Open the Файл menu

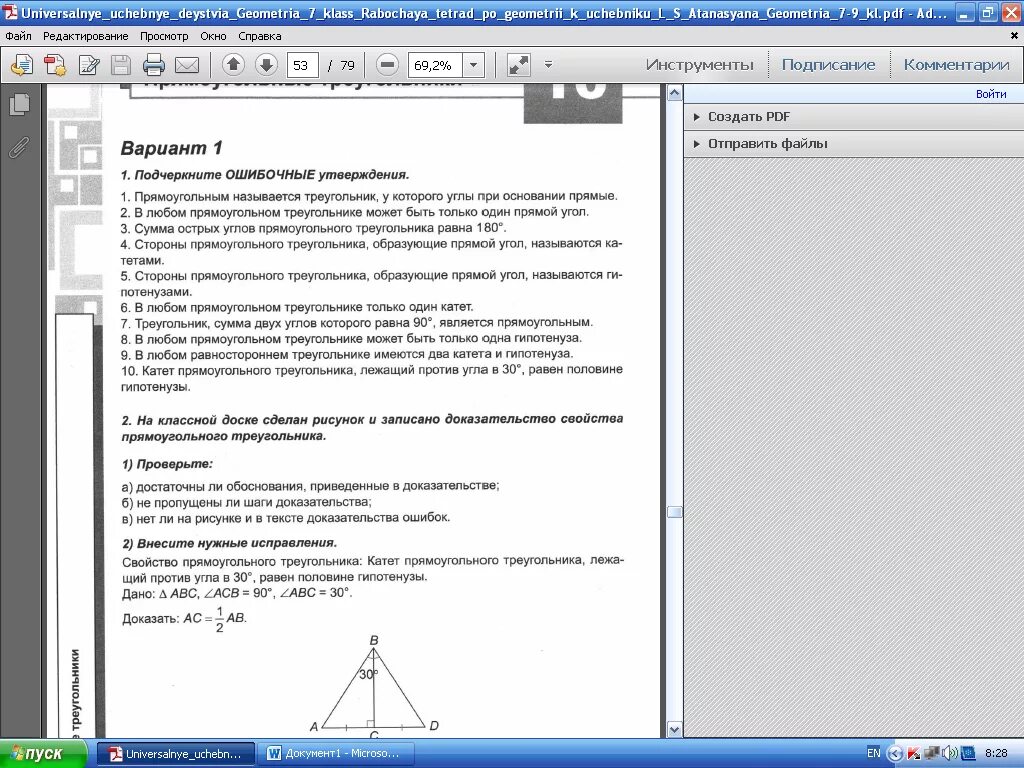[18, 37]
